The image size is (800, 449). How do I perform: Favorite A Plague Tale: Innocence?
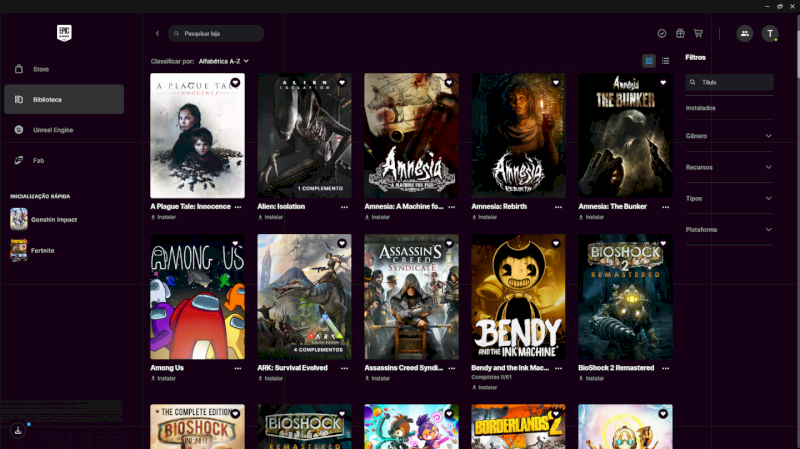click(x=235, y=83)
